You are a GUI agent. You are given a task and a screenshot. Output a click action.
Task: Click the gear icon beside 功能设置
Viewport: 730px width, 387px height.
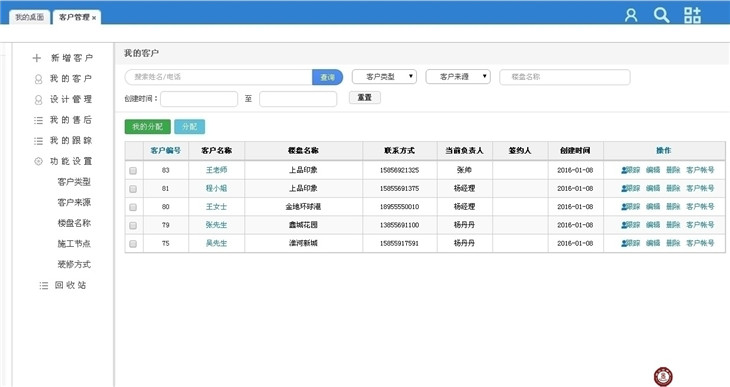38,161
